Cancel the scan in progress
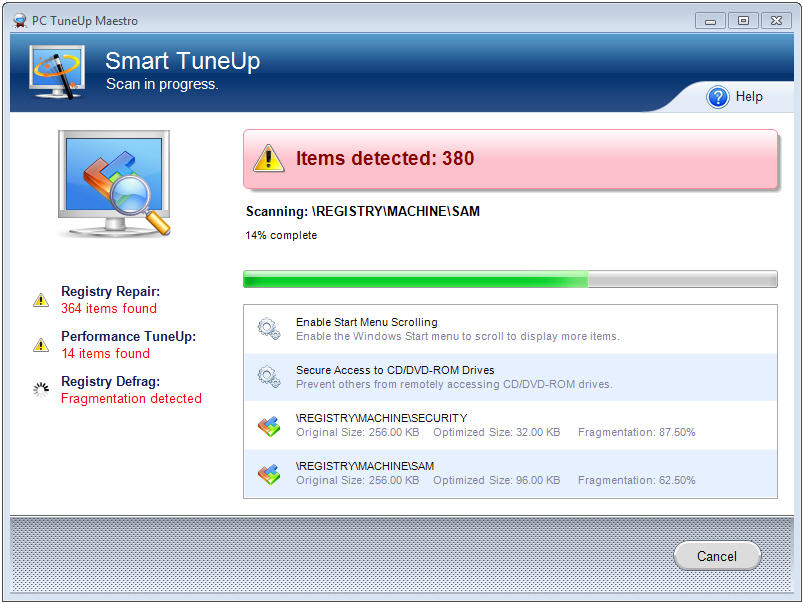 pos(716,556)
